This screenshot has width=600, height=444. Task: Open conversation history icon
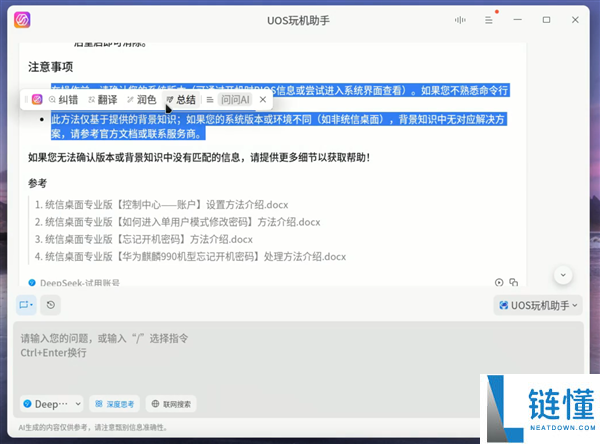[x=51, y=305]
